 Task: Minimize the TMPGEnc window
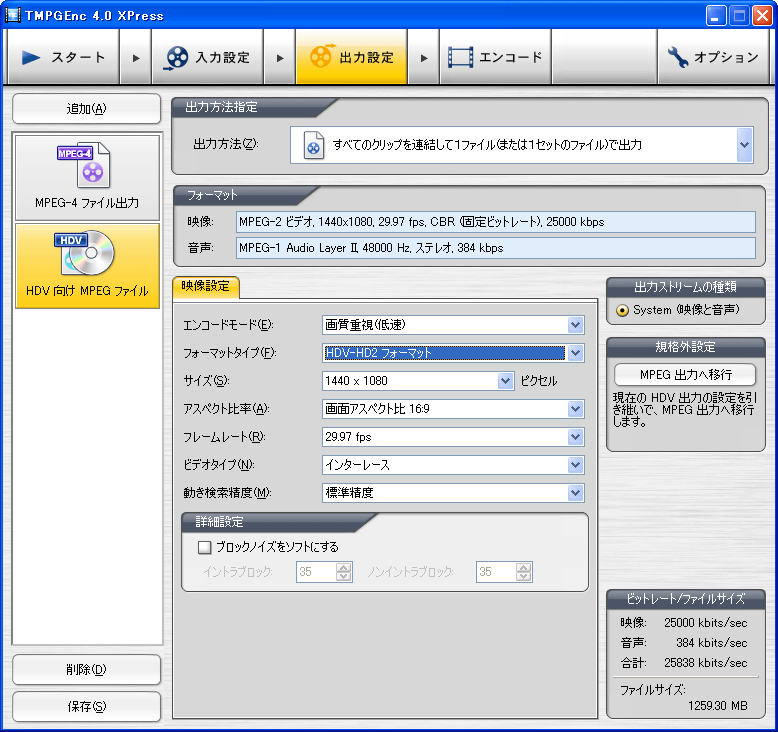coord(715,16)
